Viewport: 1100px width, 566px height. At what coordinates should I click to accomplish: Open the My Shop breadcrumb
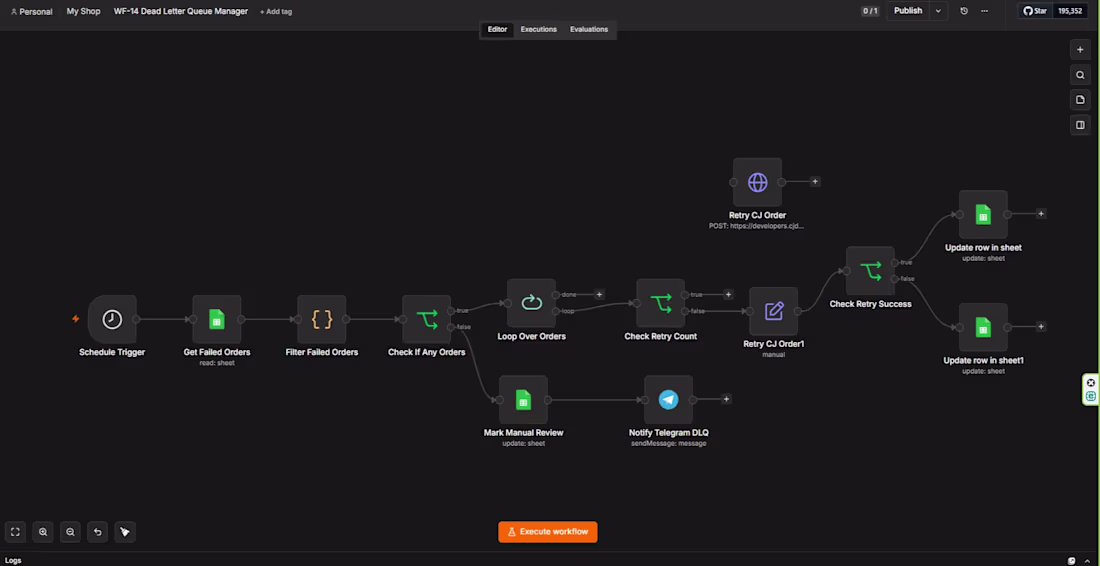83,12
